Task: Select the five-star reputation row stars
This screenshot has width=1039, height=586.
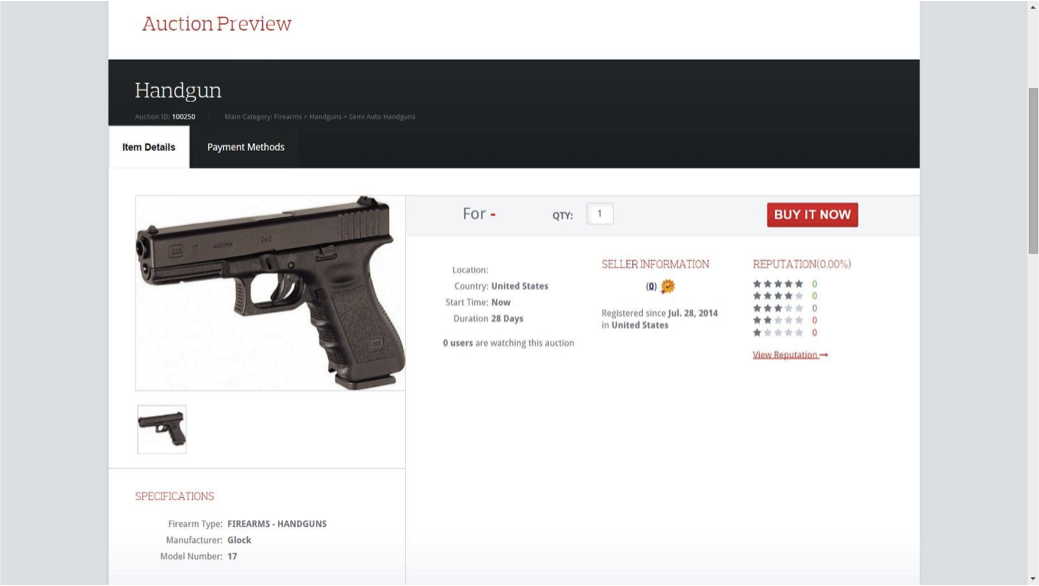Action: (x=778, y=284)
